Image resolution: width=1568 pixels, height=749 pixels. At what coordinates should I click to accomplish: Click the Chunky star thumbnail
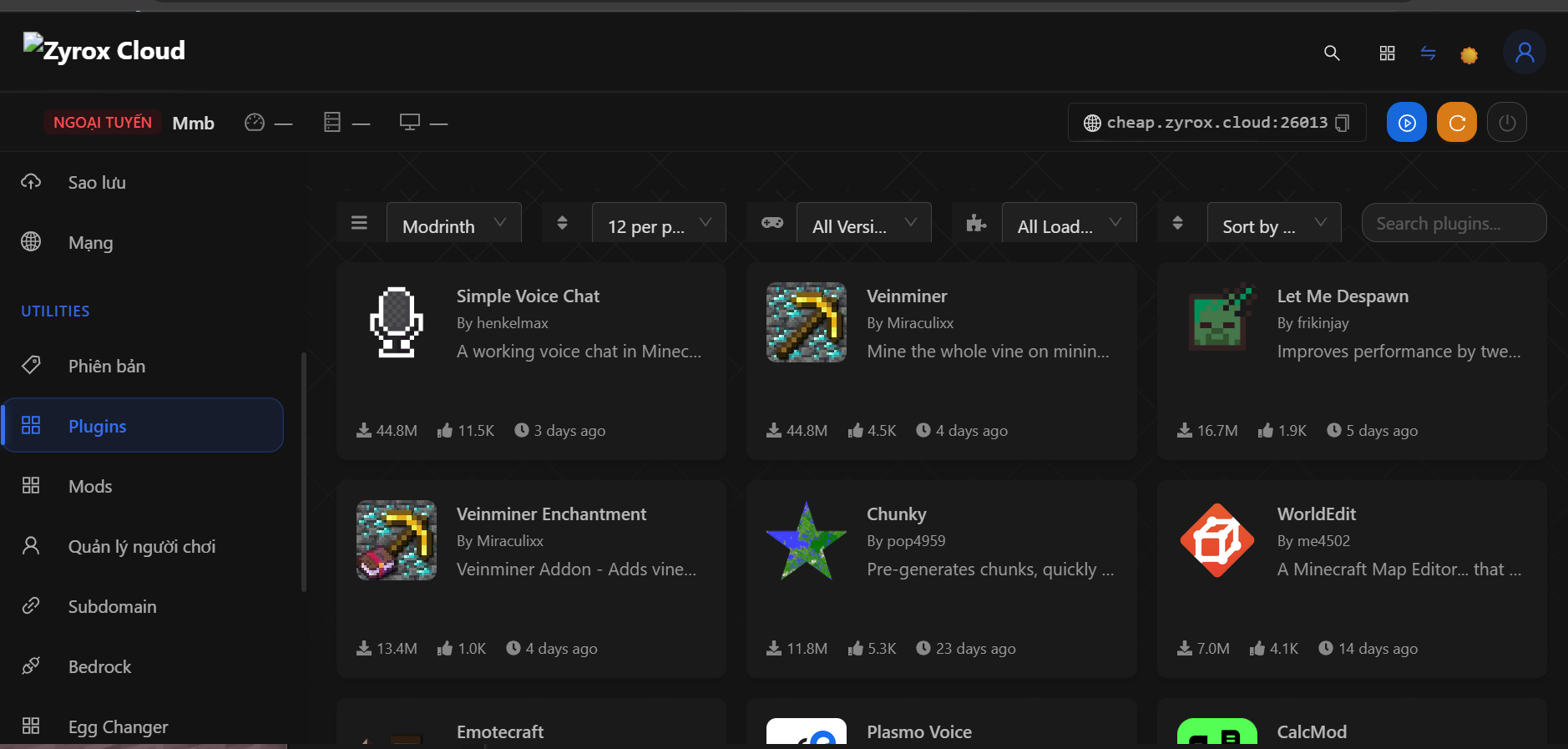[x=806, y=540]
